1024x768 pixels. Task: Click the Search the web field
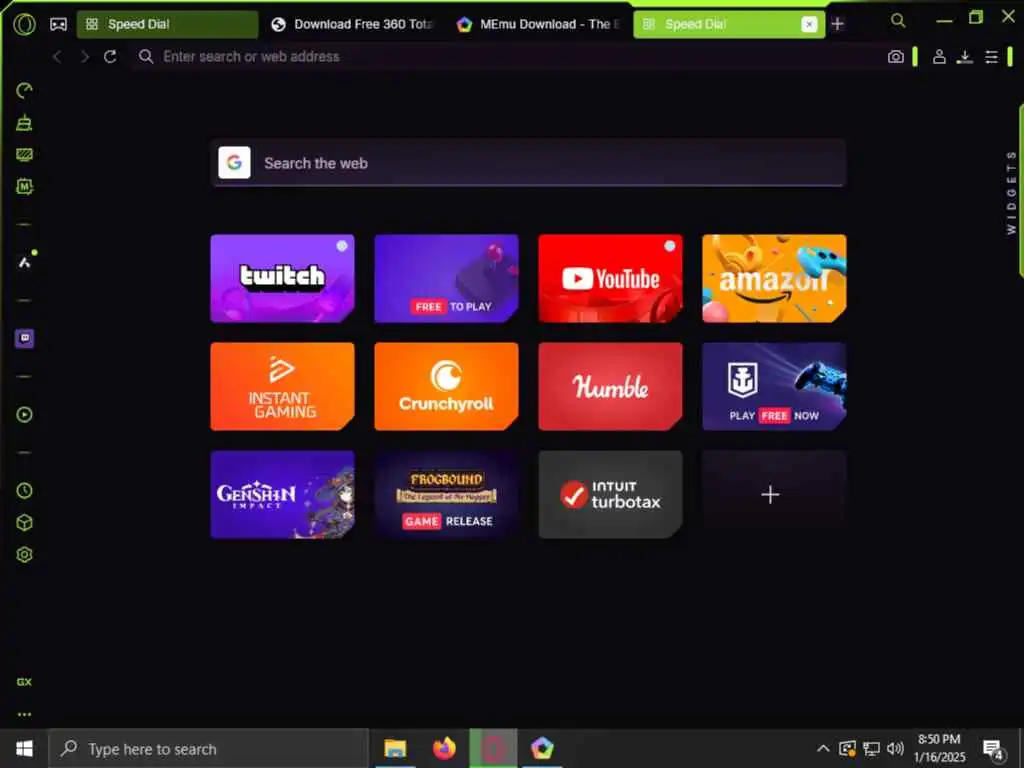tap(528, 163)
